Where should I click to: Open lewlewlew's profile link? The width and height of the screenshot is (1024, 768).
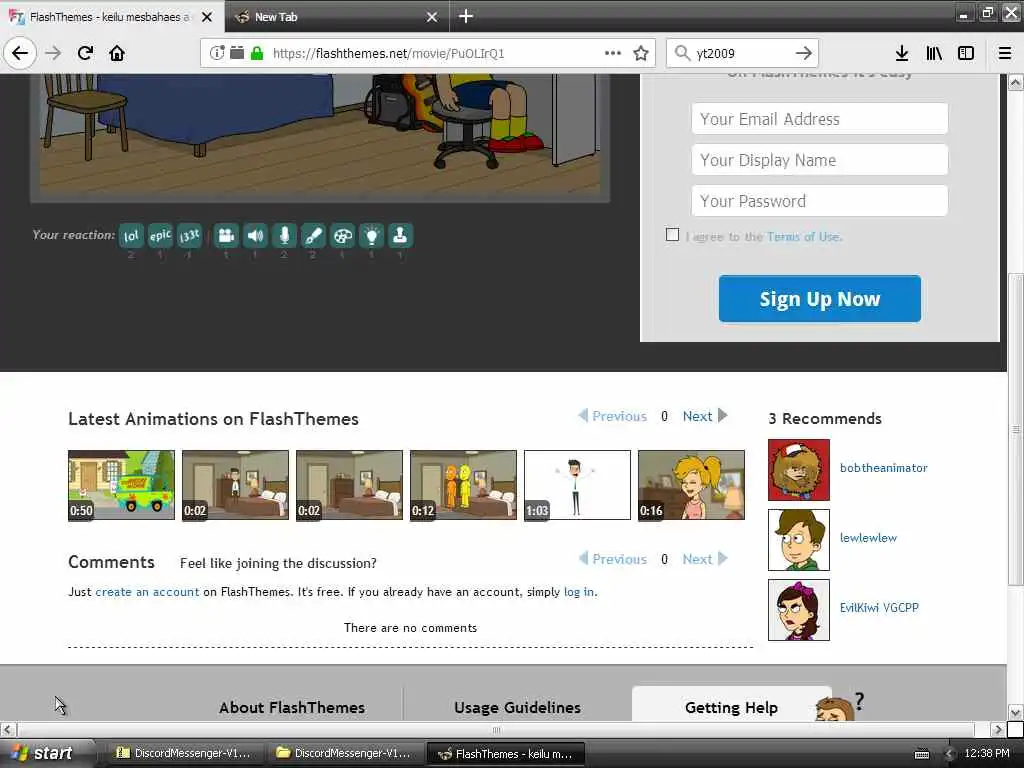pos(868,537)
